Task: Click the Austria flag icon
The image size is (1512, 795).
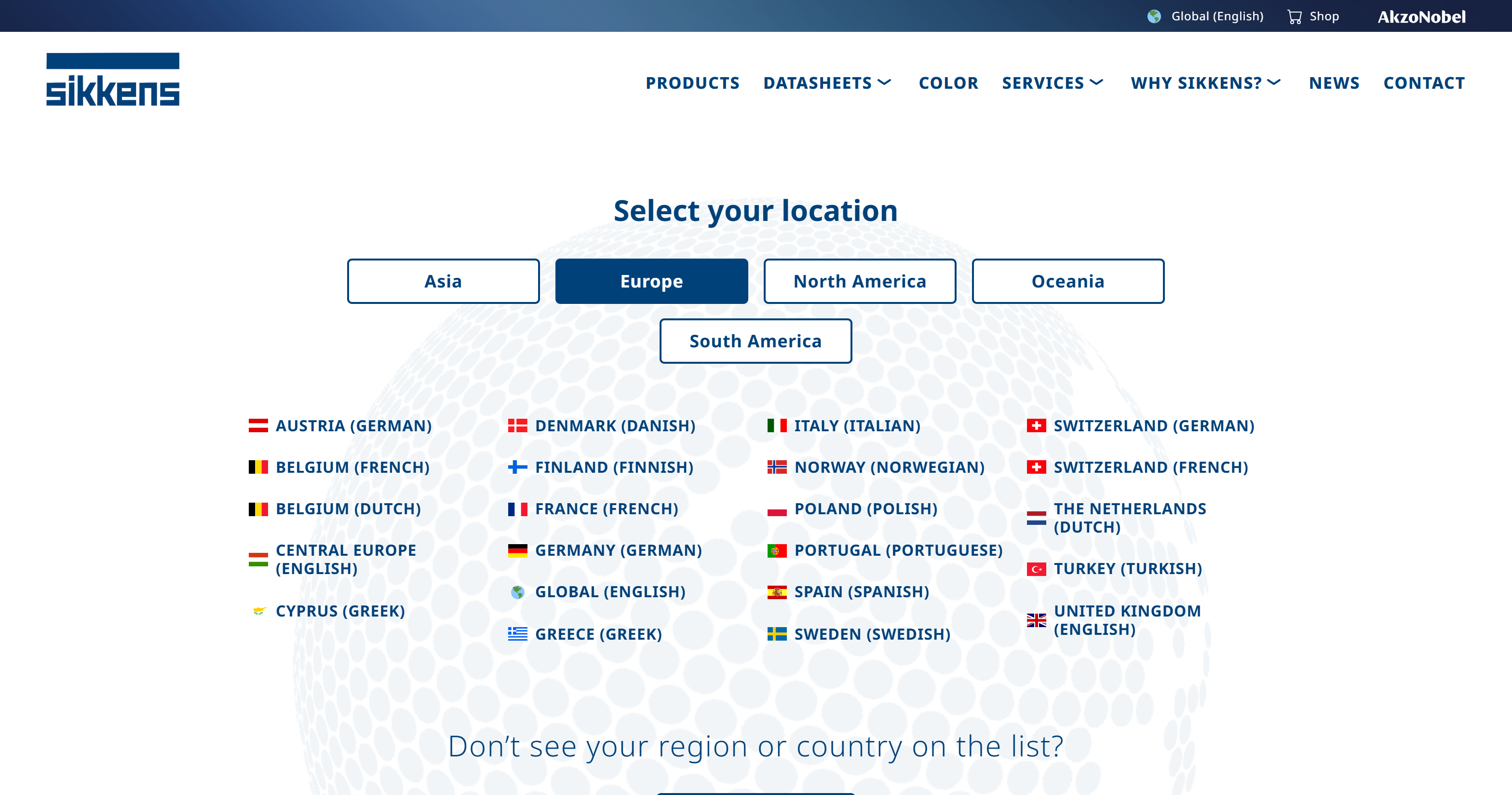Action: pos(258,425)
